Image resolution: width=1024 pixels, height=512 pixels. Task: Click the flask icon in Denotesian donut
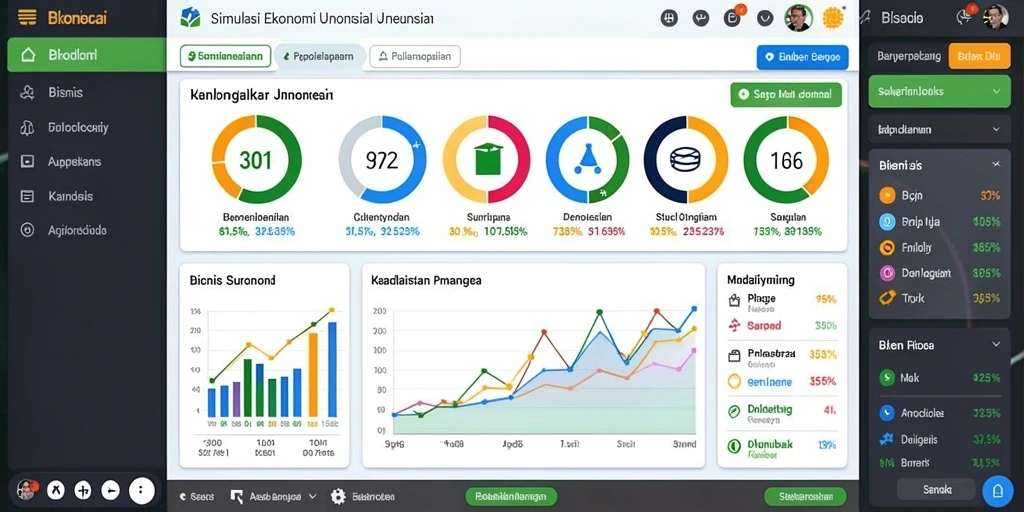coord(587,159)
